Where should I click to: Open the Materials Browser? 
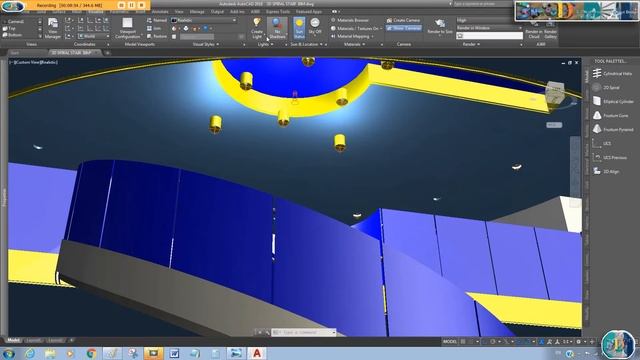pos(350,20)
